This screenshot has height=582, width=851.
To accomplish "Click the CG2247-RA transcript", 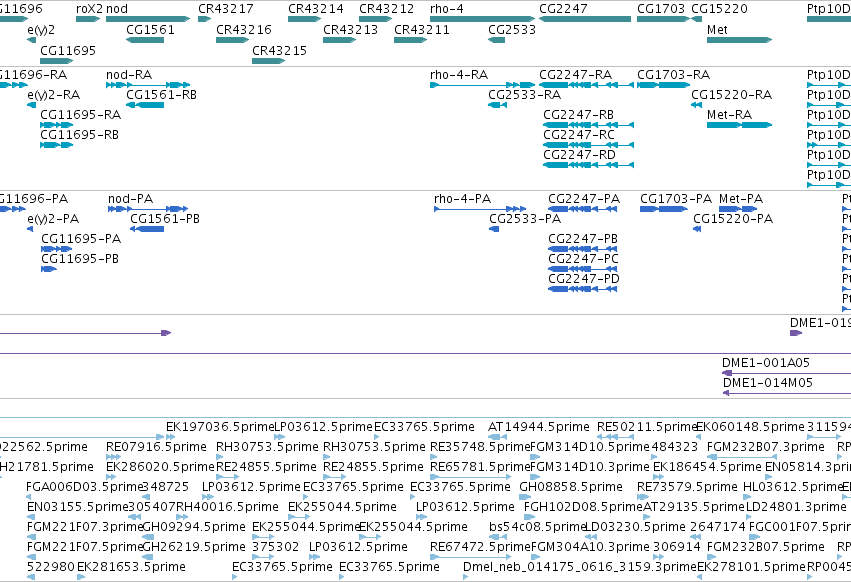I will point(586,85).
